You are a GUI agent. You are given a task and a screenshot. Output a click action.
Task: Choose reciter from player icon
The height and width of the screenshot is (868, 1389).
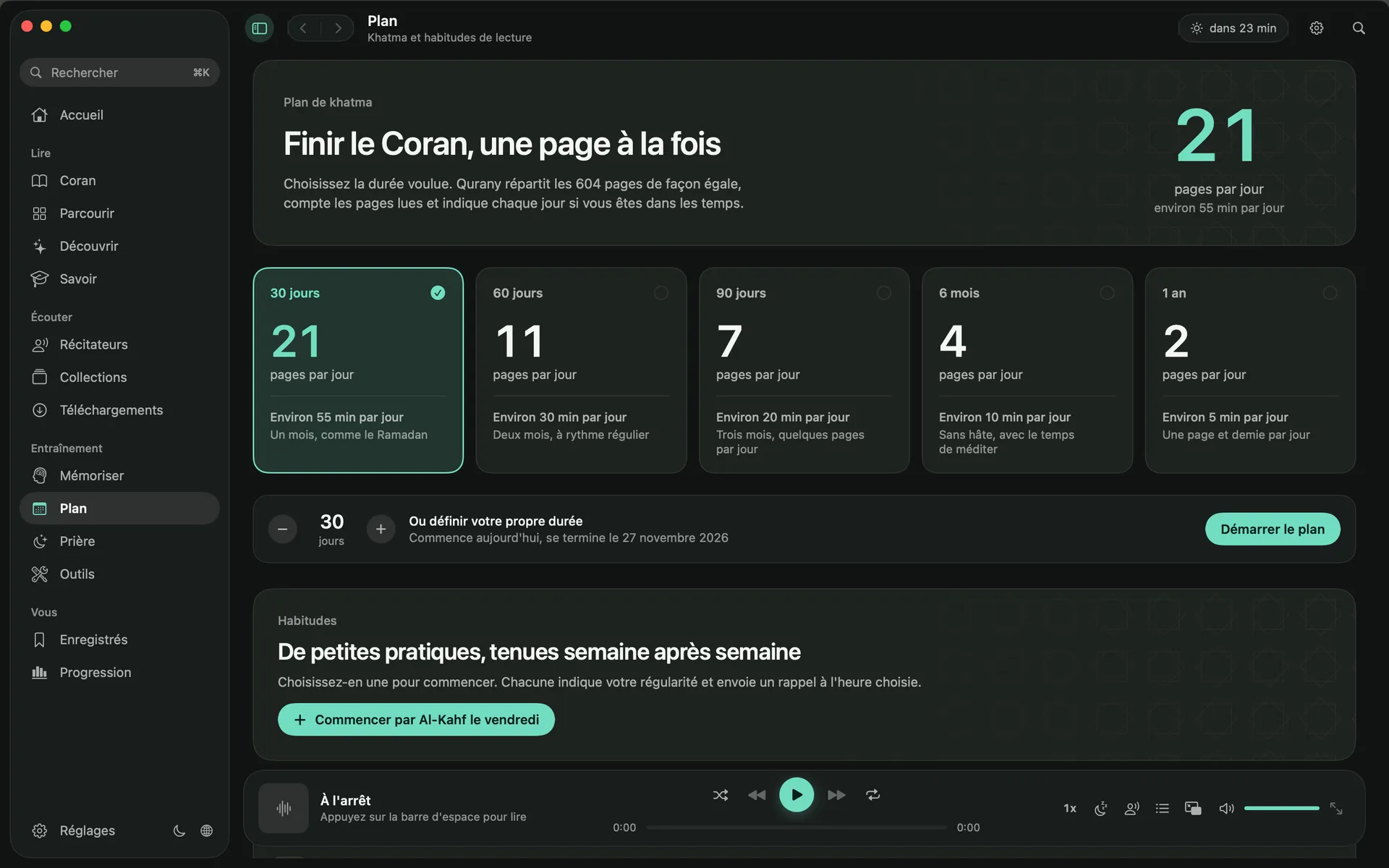[1132, 809]
